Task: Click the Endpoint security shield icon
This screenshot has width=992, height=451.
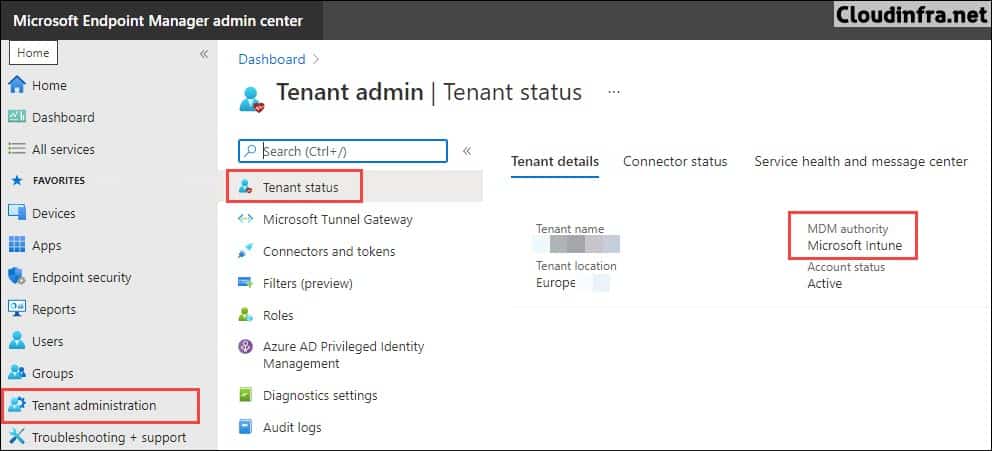Action: (x=17, y=277)
